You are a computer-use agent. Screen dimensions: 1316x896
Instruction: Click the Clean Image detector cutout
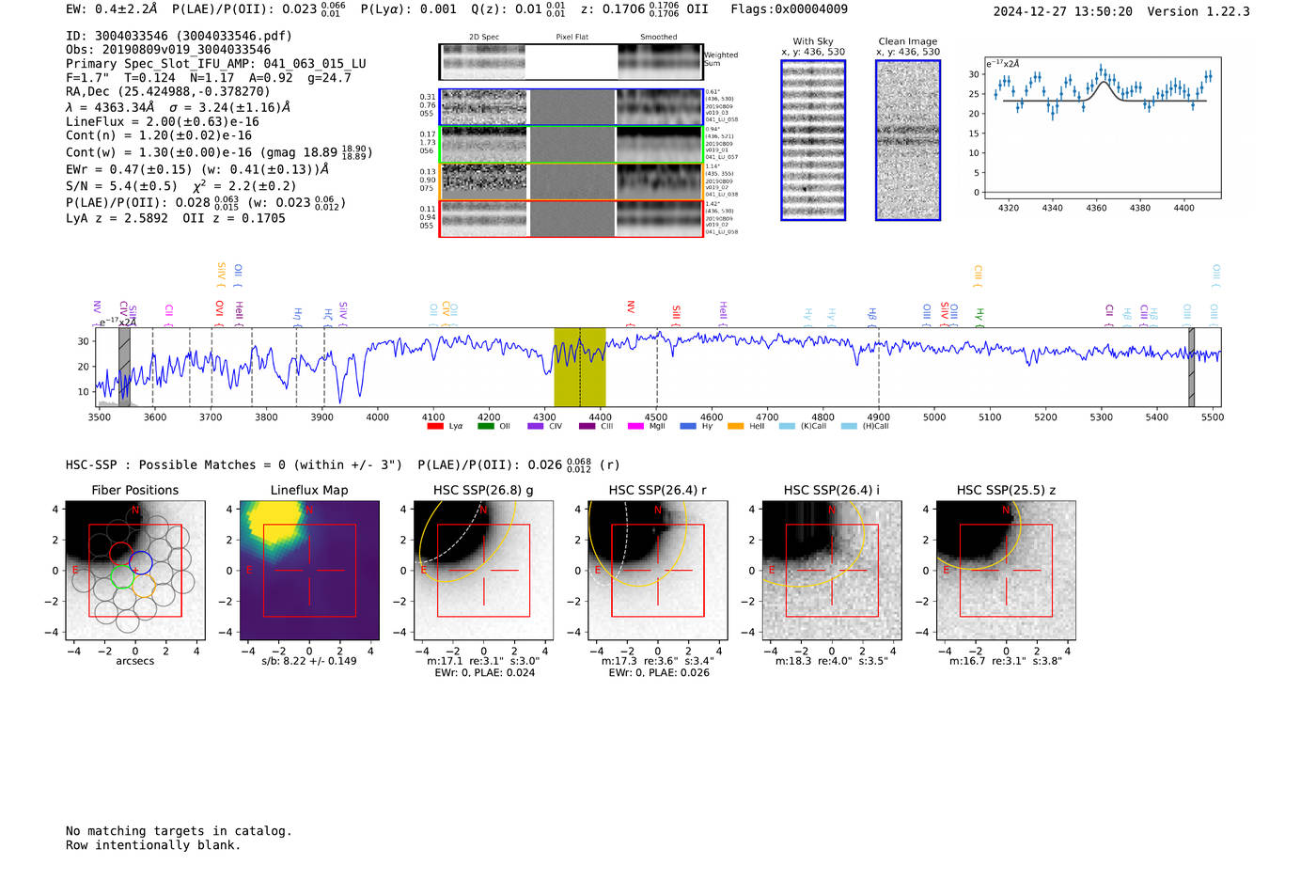pyautogui.click(x=908, y=140)
